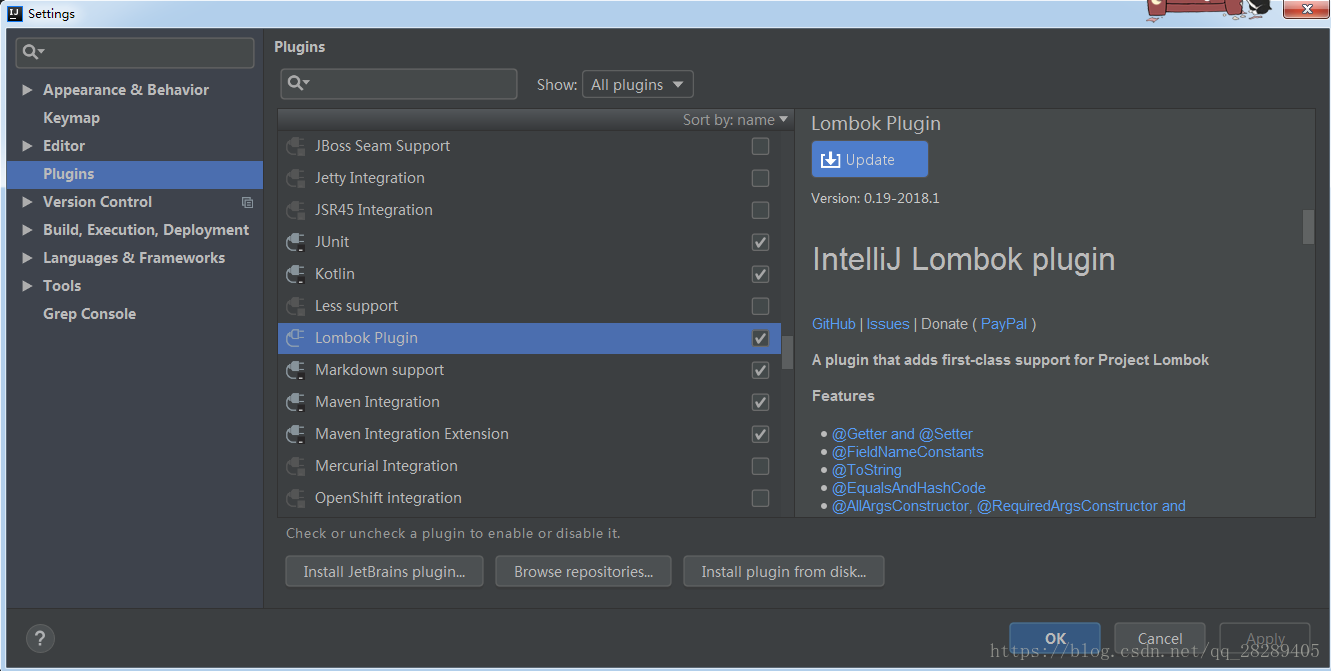Open the Issues link

[x=888, y=324]
